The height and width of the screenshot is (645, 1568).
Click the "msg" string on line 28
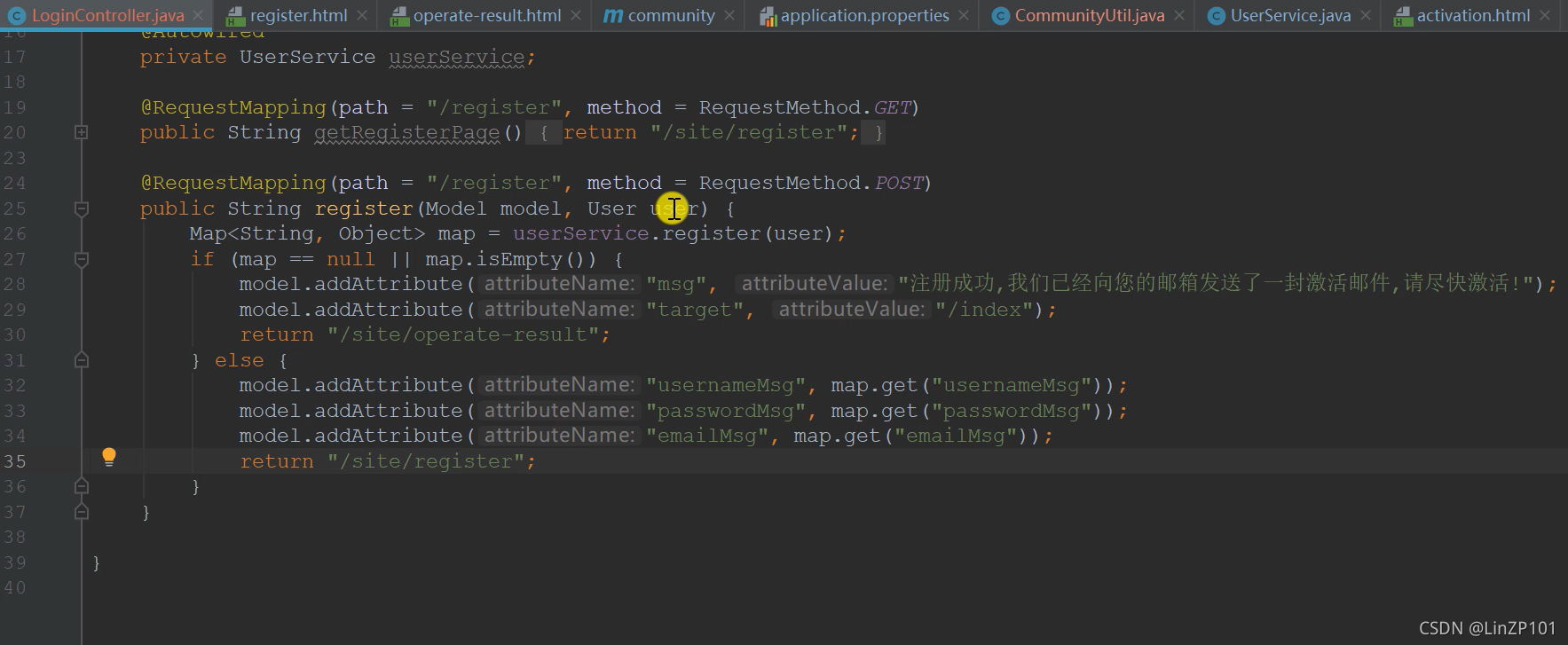(675, 284)
